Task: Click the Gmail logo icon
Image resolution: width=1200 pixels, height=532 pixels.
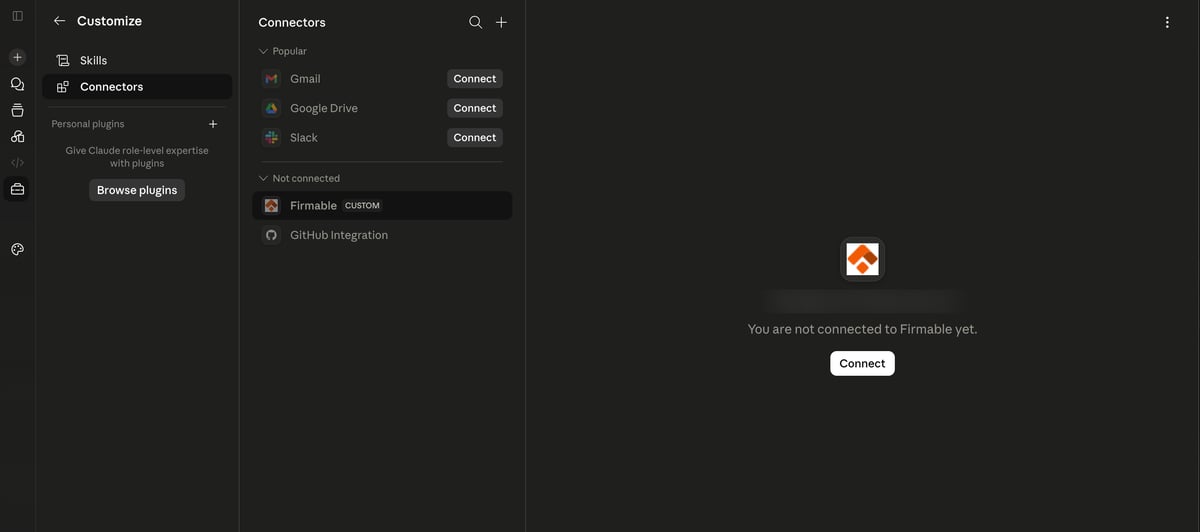Action: pyautogui.click(x=271, y=79)
